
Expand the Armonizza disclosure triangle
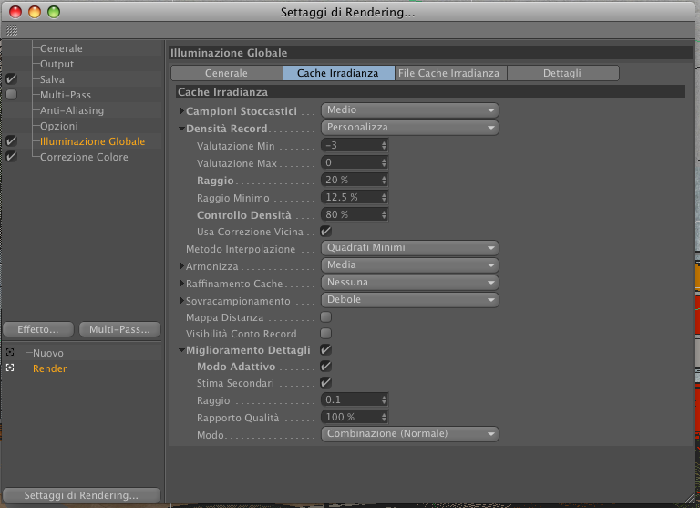tap(182, 266)
